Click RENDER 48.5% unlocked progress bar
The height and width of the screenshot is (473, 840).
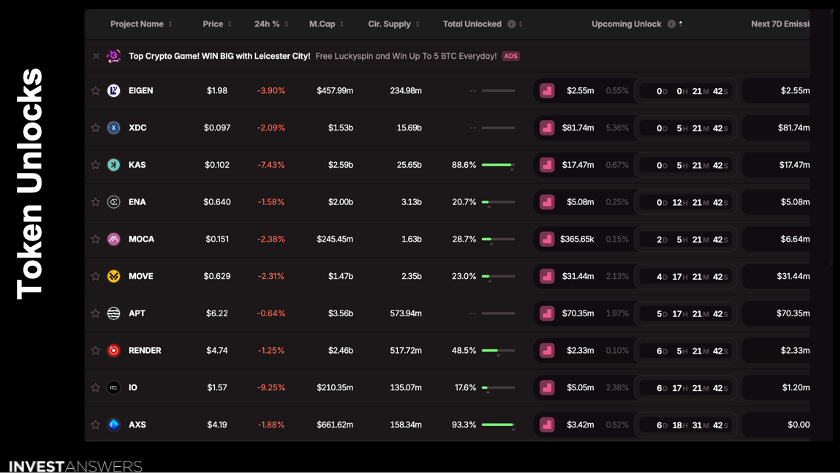[x=498, y=350]
